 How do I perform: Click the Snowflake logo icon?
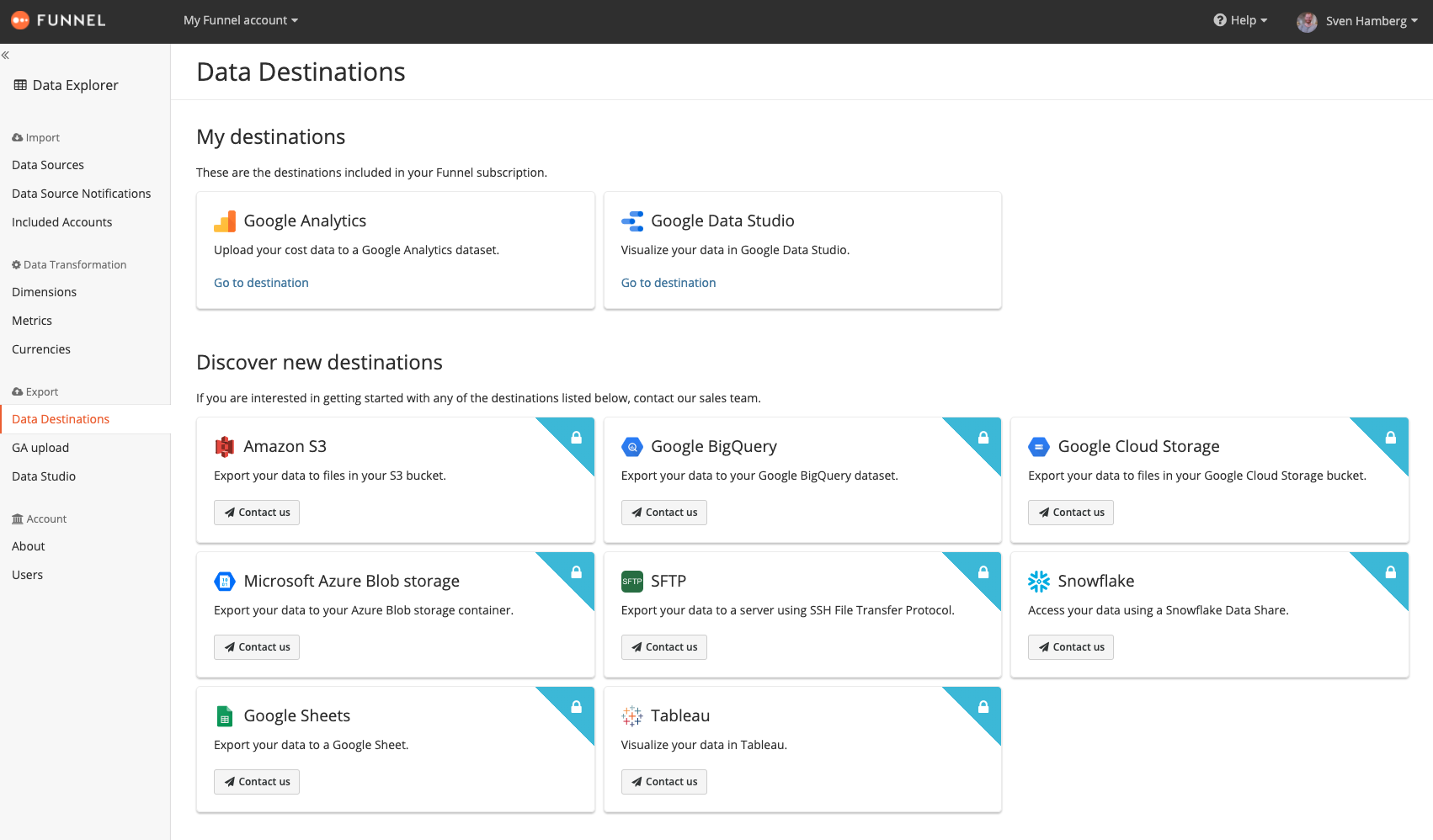[x=1039, y=582]
